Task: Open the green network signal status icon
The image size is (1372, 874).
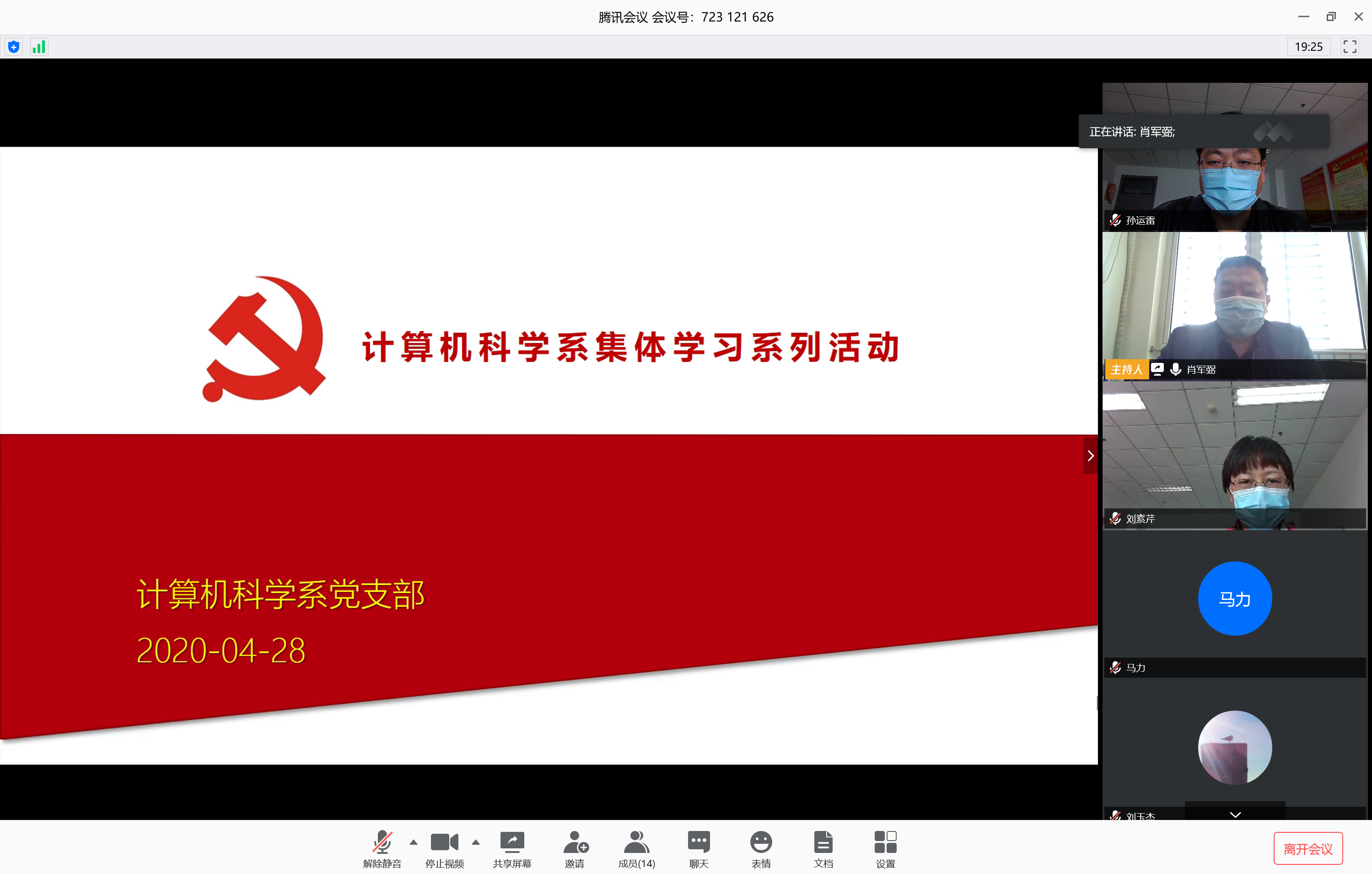Action: [x=39, y=47]
